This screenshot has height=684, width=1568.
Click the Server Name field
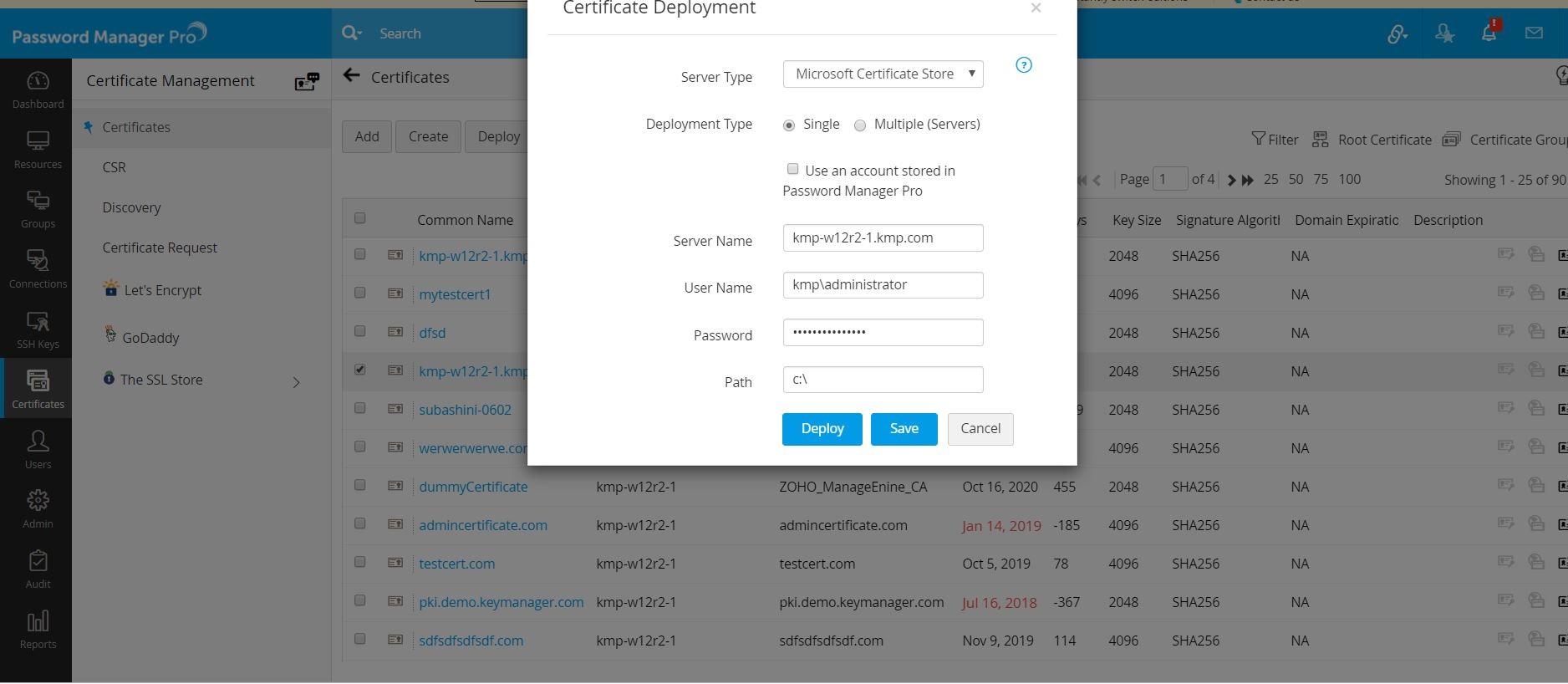tap(883, 237)
